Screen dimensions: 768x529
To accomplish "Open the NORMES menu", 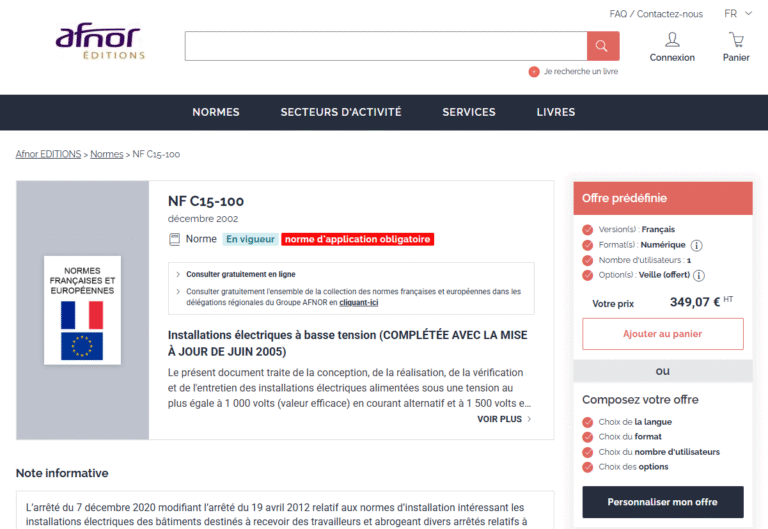I will pos(216,112).
